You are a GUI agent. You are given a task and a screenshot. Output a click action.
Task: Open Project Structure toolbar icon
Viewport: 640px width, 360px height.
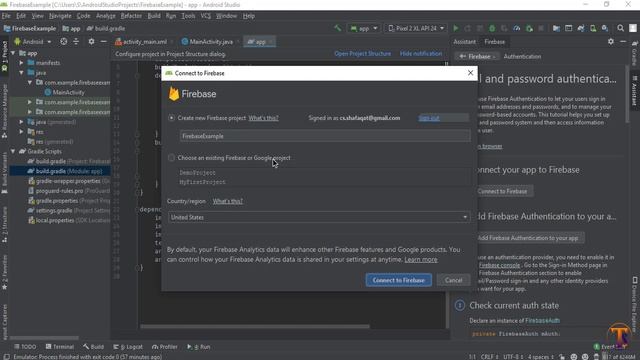pyautogui.click(x=556, y=28)
